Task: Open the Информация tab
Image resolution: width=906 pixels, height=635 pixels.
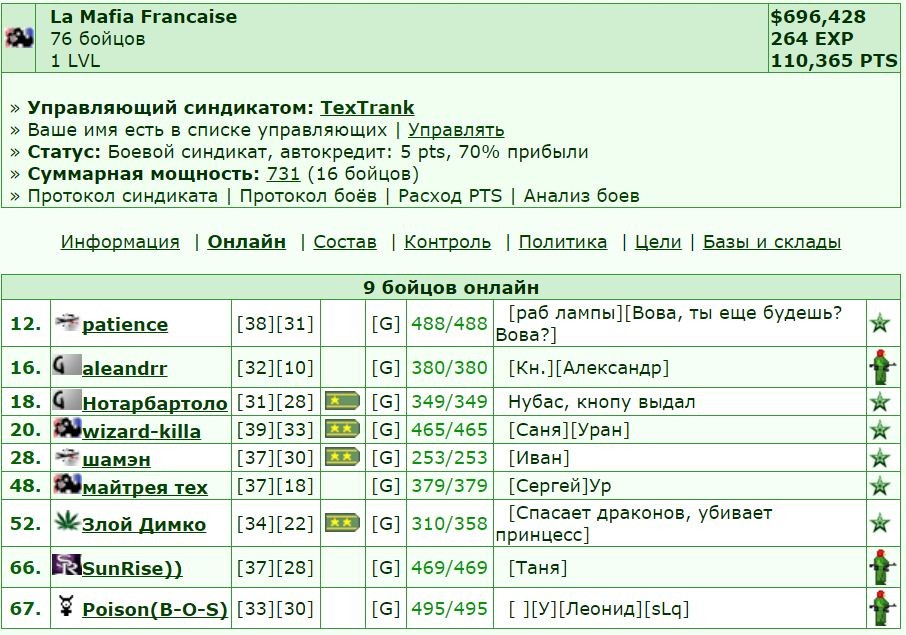Action: pos(120,242)
